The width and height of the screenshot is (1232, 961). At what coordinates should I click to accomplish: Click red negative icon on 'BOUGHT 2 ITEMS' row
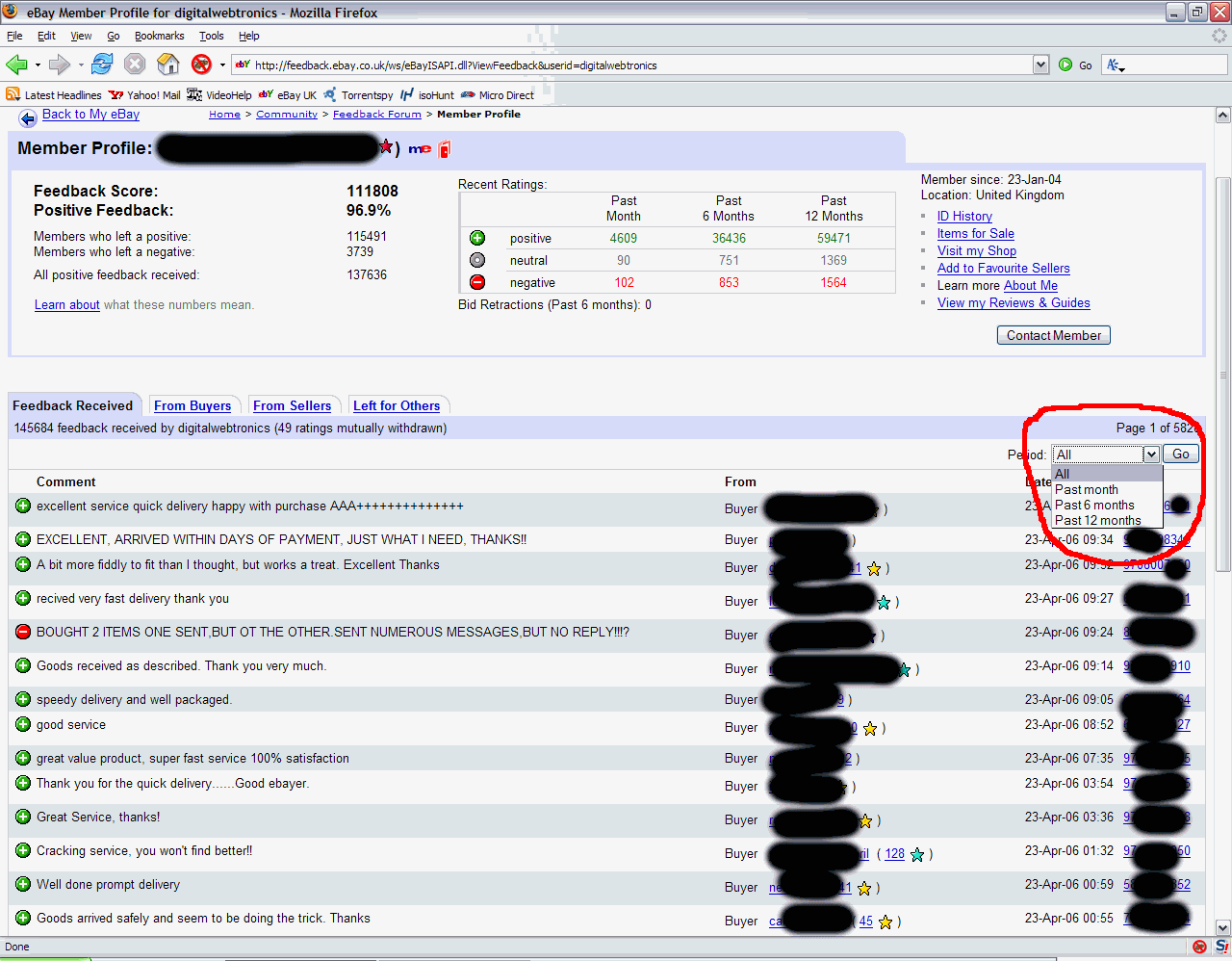(x=23, y=632)
